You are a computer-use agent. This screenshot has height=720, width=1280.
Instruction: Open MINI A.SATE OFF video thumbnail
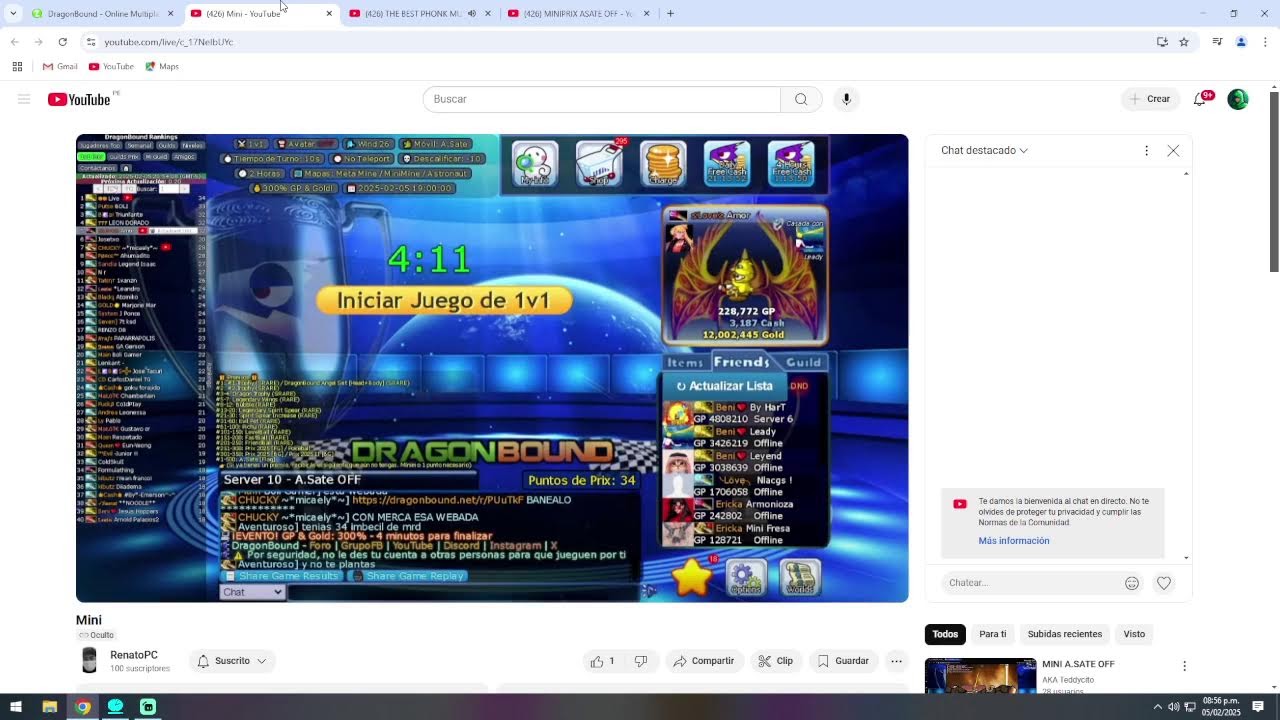[x=980, y=675]
